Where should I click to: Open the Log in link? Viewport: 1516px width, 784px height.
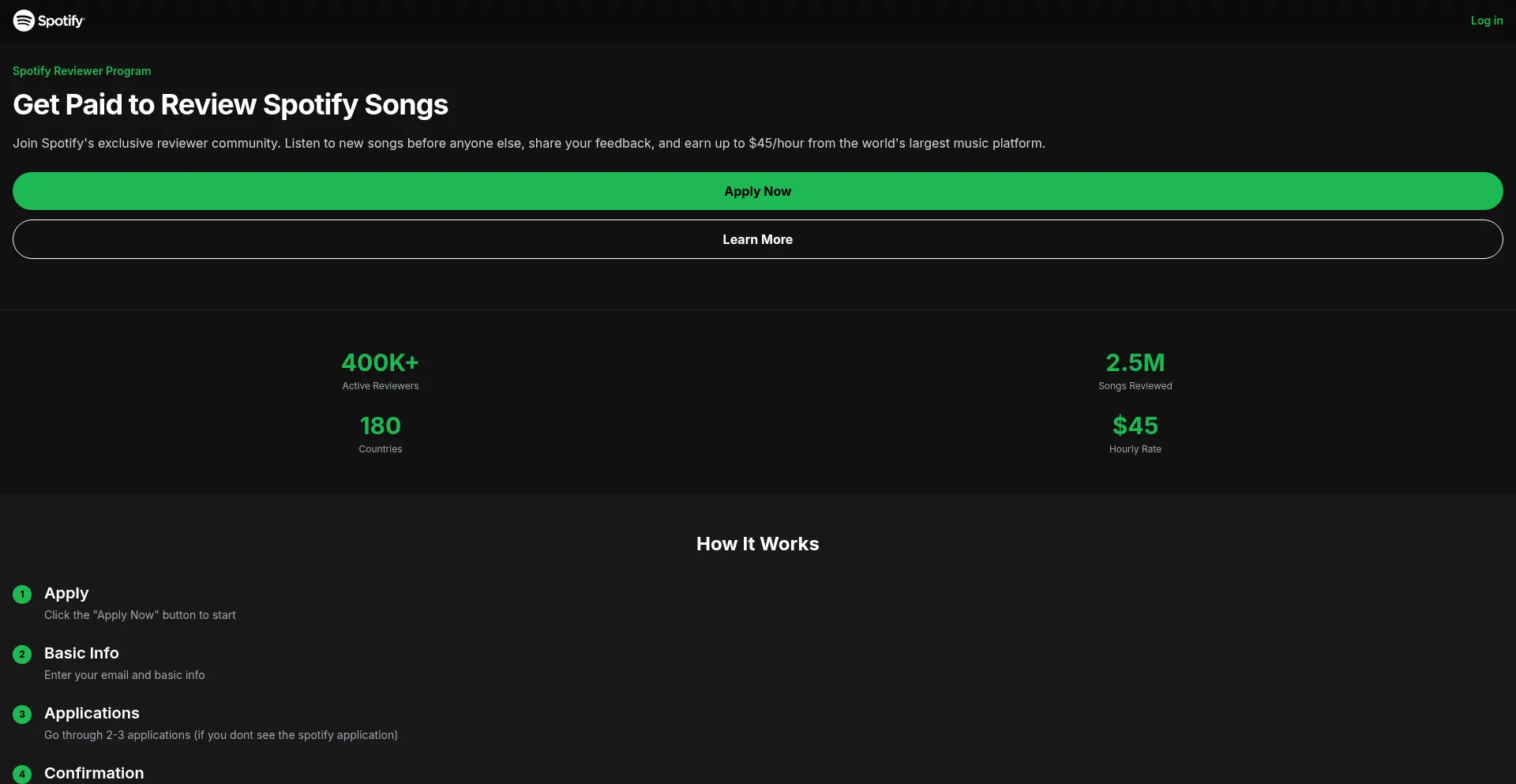[x=1486, y=21]
